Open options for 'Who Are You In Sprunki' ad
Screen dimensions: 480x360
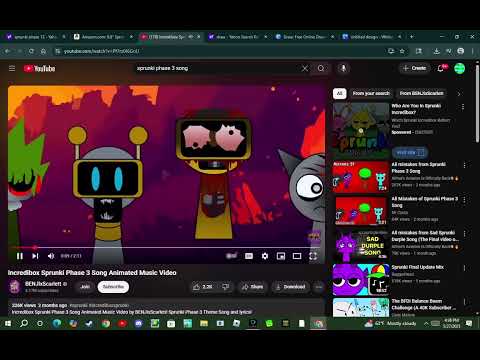tap(463, 107)
